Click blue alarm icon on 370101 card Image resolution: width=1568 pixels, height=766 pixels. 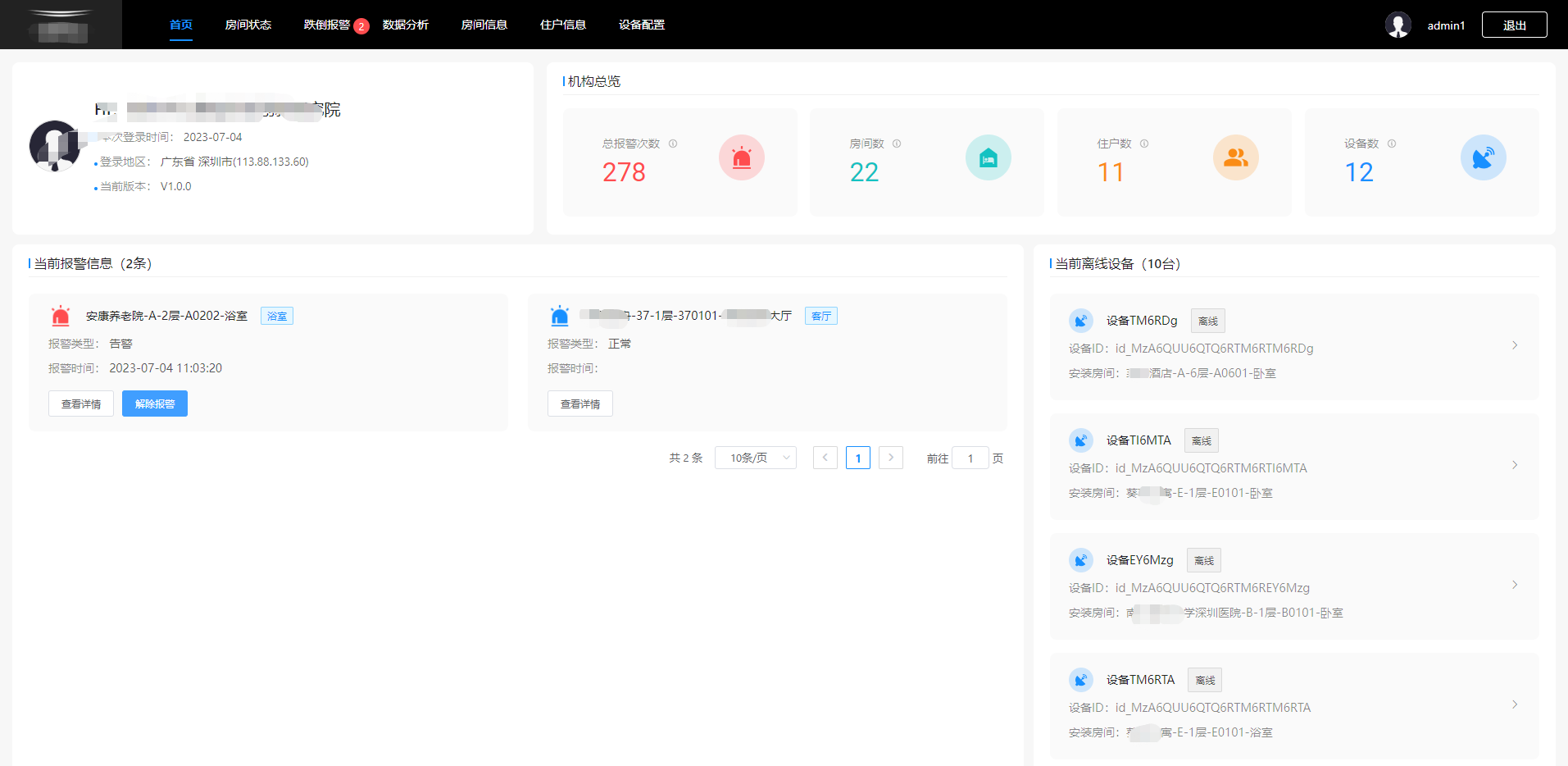pyautogui.click(x=560, y=316)
